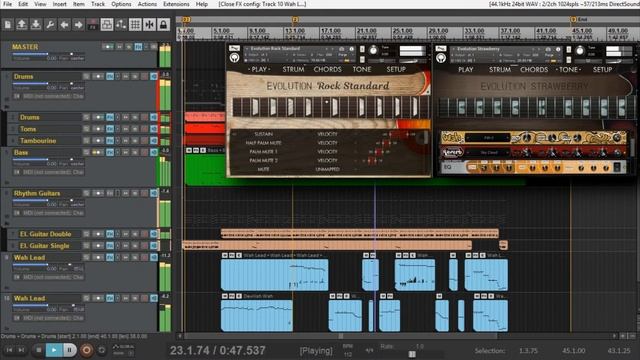Open UNMAPPED dropdown for MUTE articulation
640x360 pixels.
(327, 169)
